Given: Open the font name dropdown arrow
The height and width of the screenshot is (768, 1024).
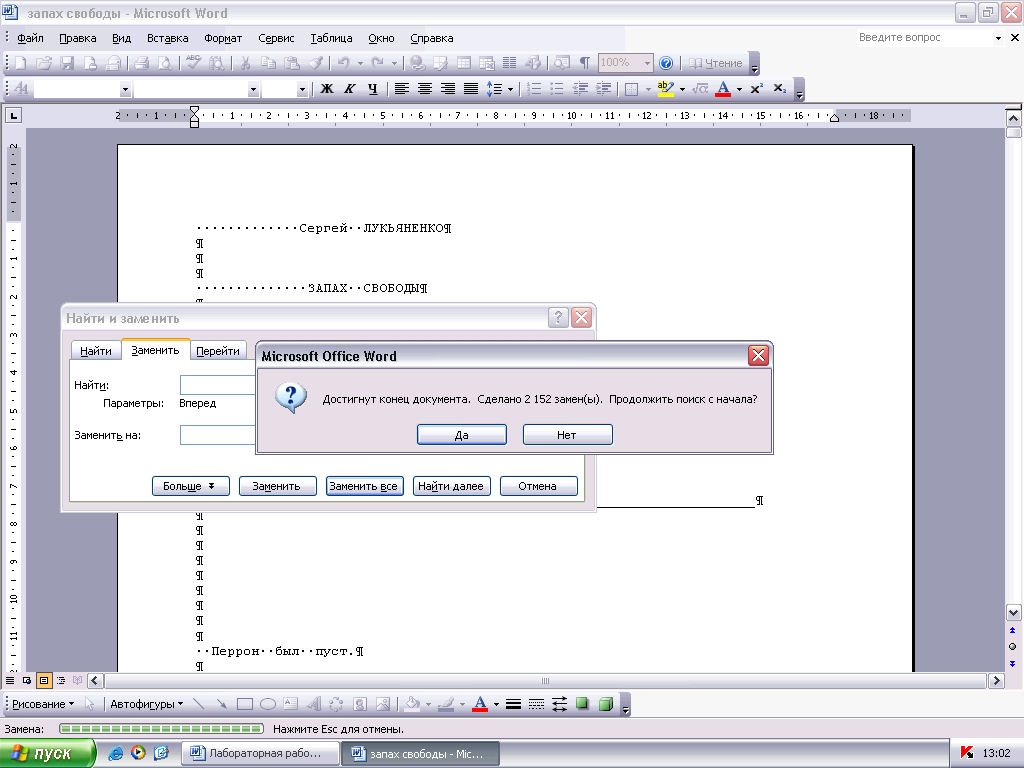Looking at the screenshot, I should tap(253, 89).
